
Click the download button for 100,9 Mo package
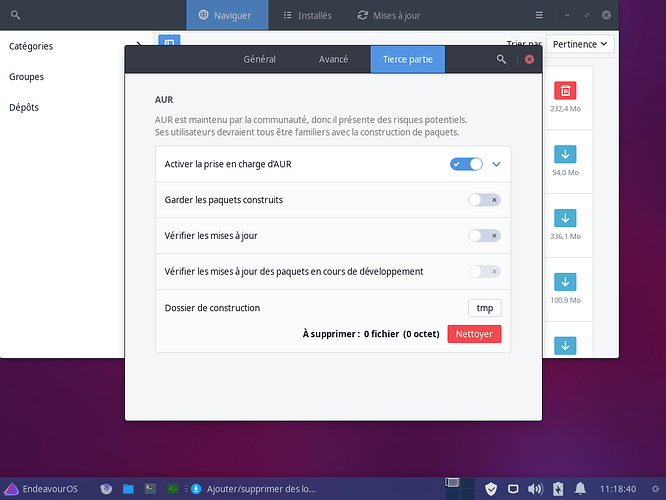point(565,282)
